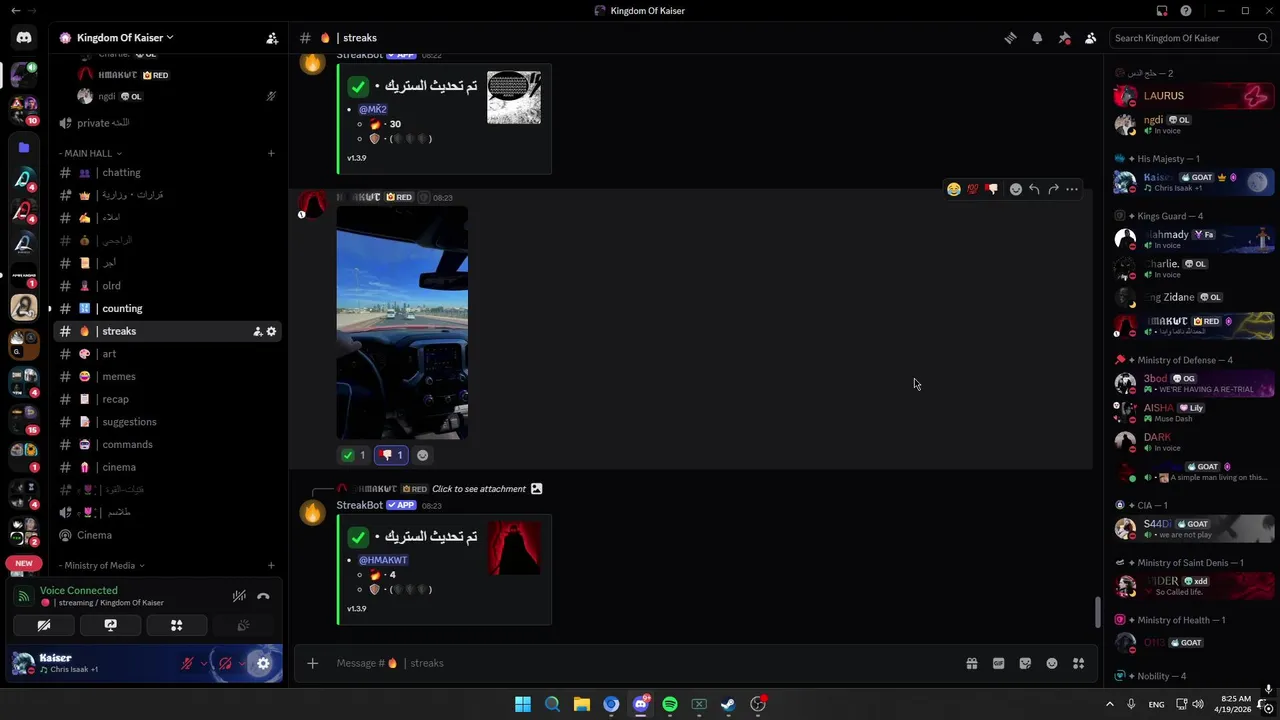
Task: Open suggestions channel
Action: [x=167, y=421]
